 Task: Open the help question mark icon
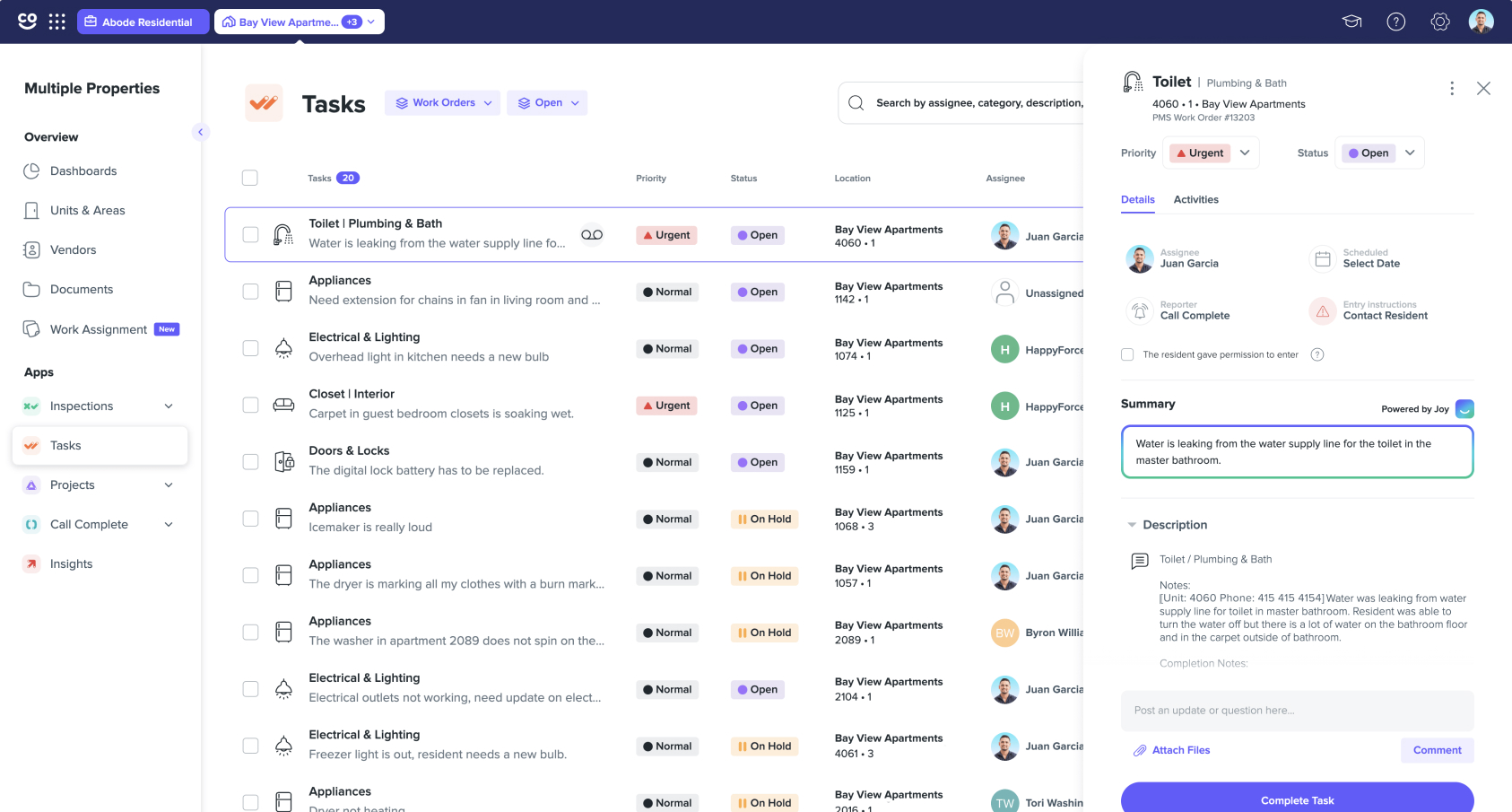(x=1395, y=22)
